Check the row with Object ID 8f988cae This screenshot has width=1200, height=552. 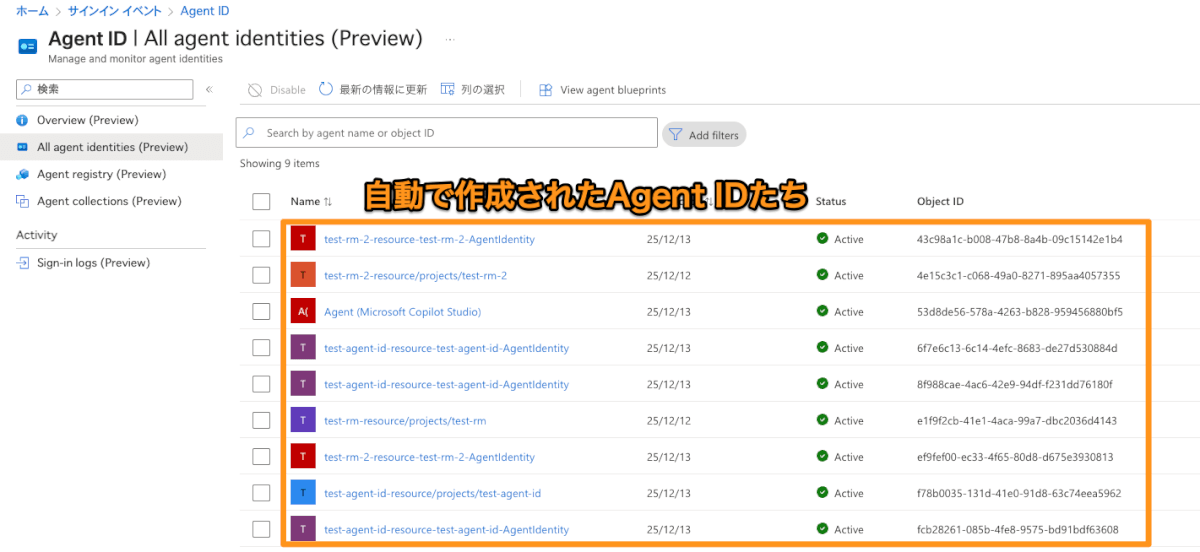pos(261,384)
